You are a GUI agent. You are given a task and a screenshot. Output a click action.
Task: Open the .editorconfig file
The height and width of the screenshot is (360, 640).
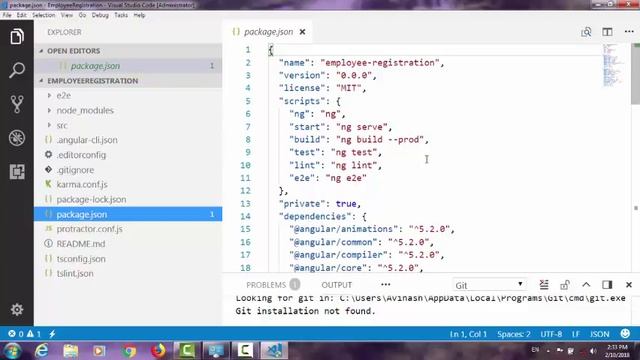(x=128, y=155)
